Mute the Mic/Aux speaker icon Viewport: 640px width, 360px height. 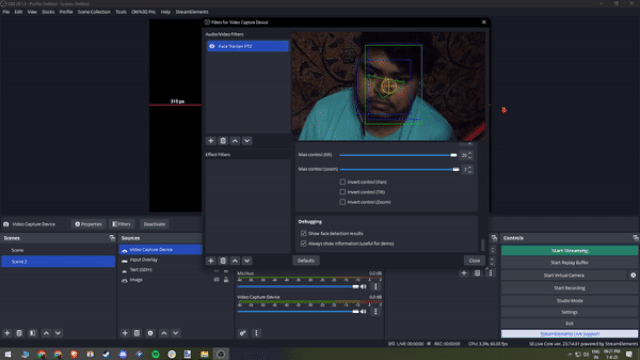click(363, 287)
